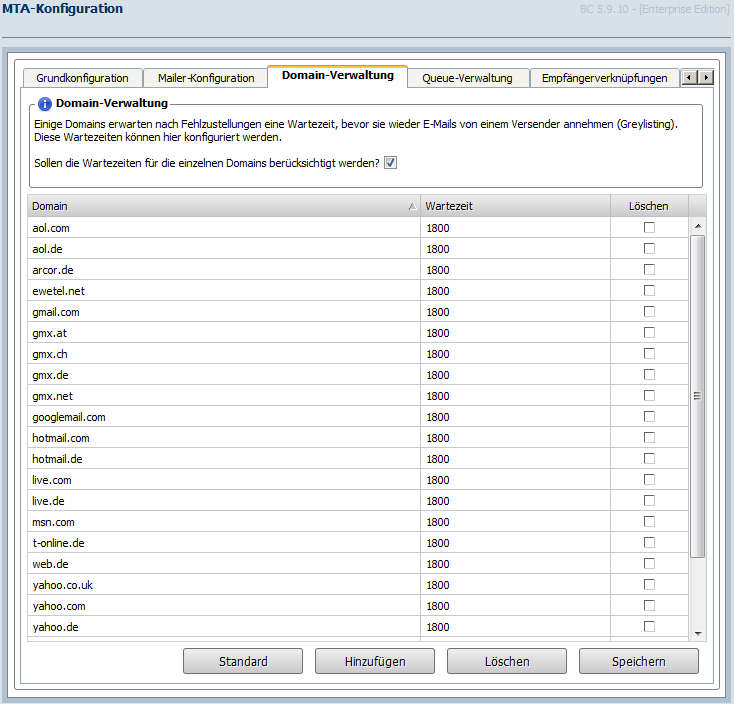Open the Queue-Verwaltung tab
The width and height of the screenshot is (734, 704).
(x=467, y=78)
